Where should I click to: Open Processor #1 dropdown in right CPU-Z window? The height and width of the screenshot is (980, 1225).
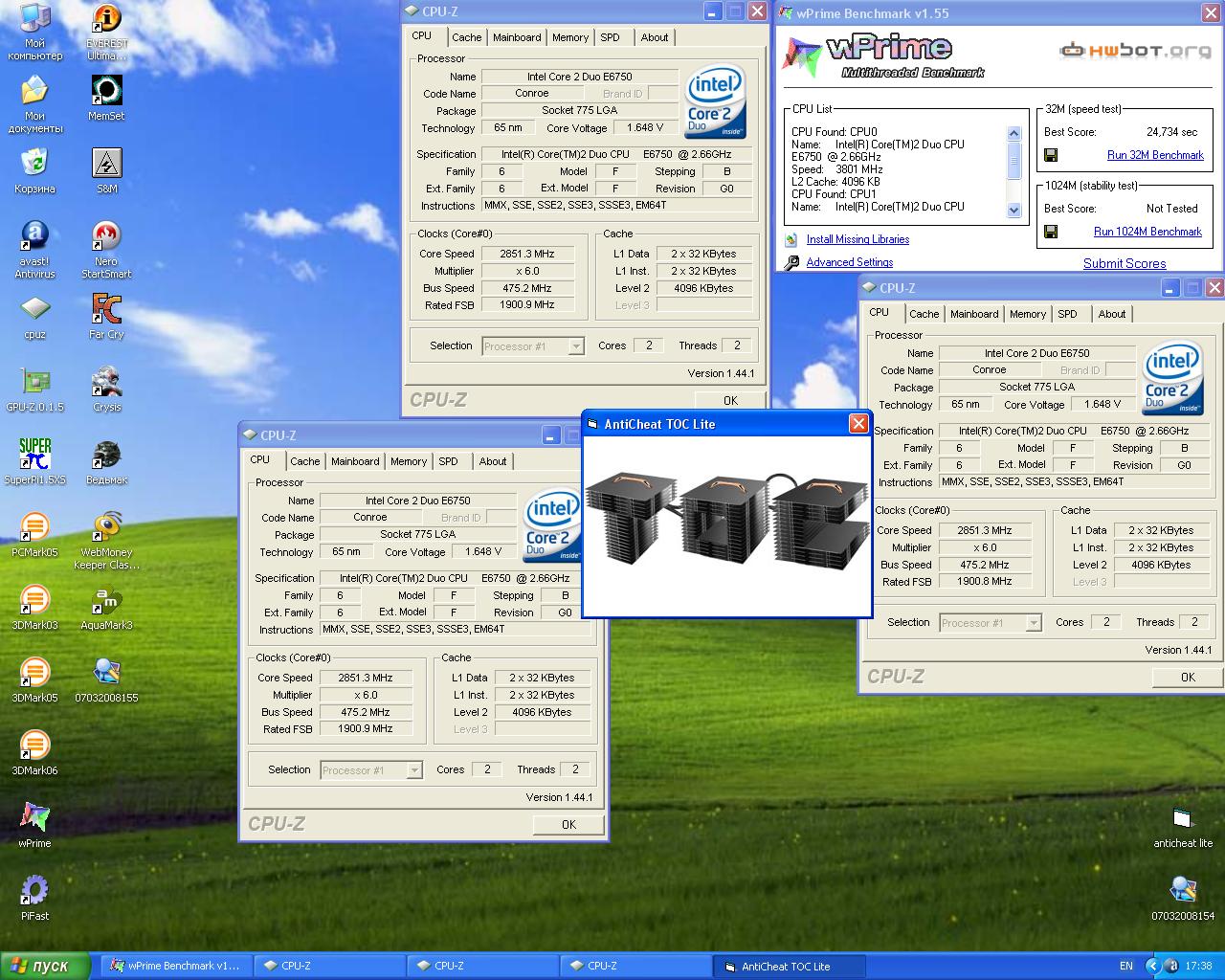pyautogui.click(x=991, y=623)
